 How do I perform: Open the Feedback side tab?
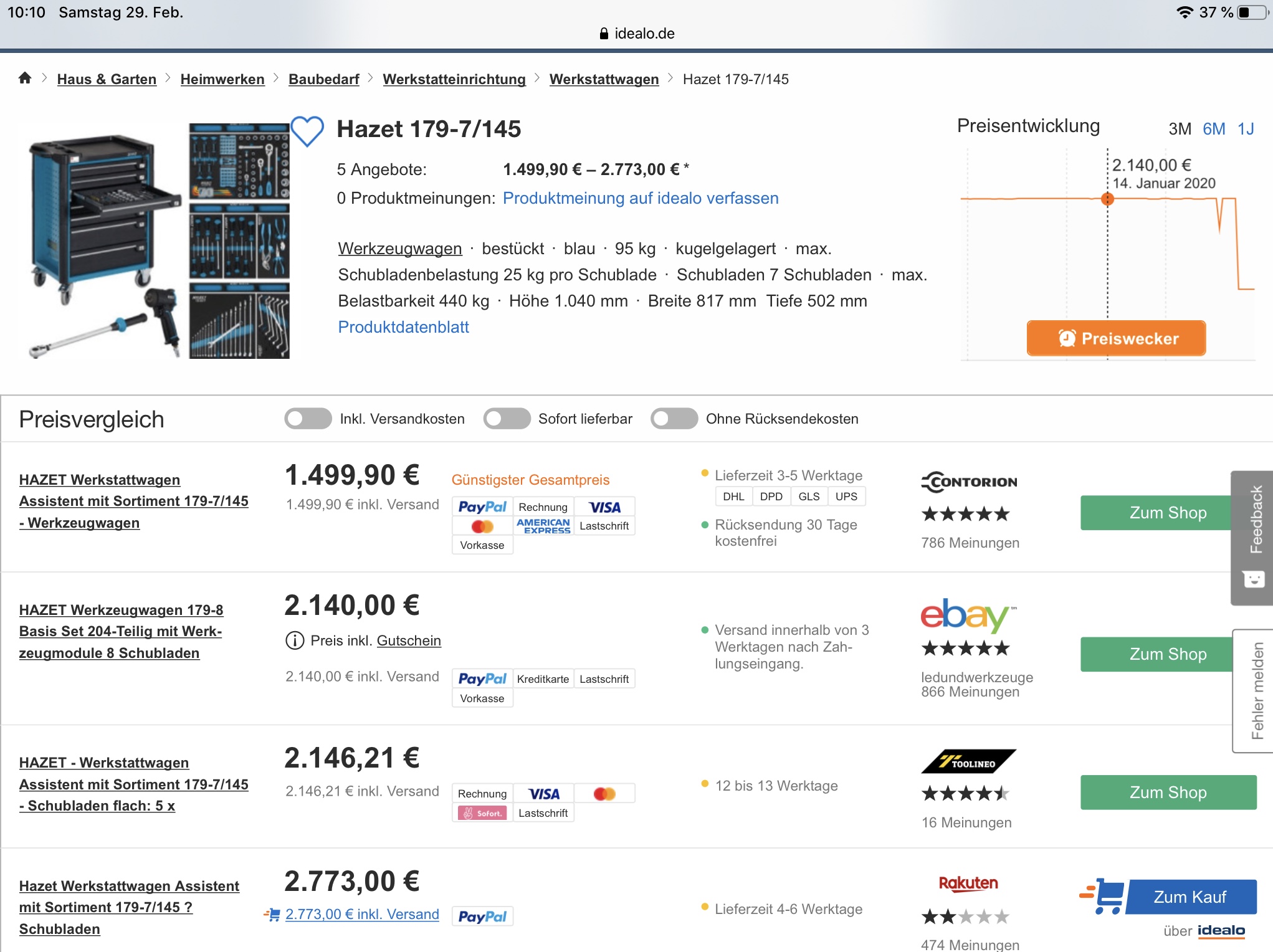(1254, 537)
